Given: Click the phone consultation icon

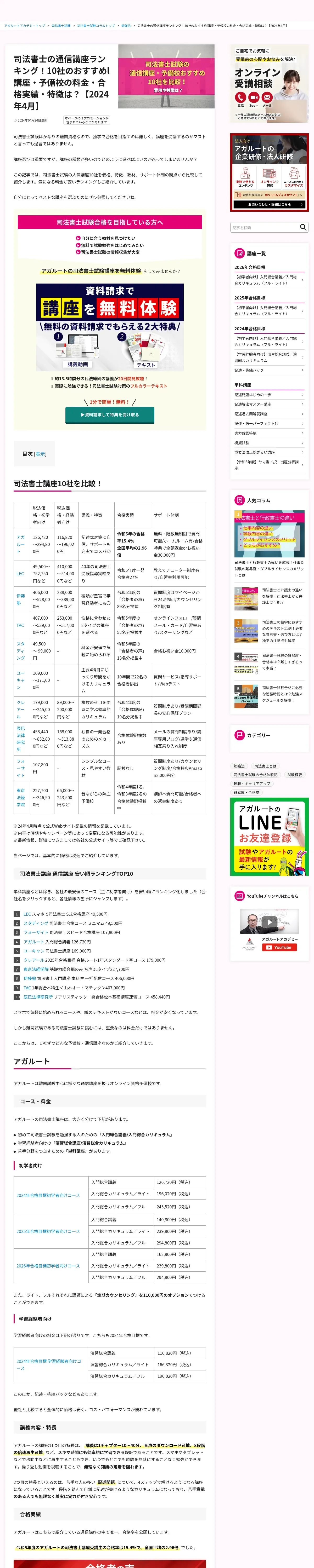Looking at the screenshot, I should click(x=240, y=97).
